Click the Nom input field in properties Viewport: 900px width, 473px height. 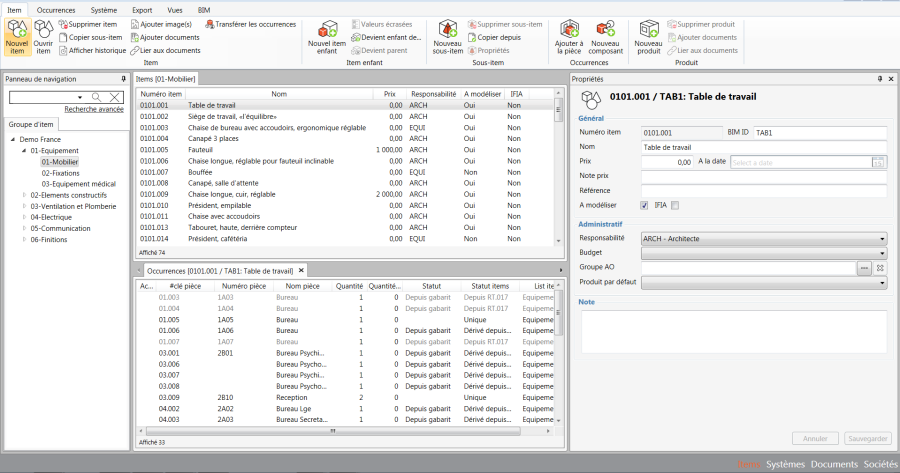(x=764, y=147)
